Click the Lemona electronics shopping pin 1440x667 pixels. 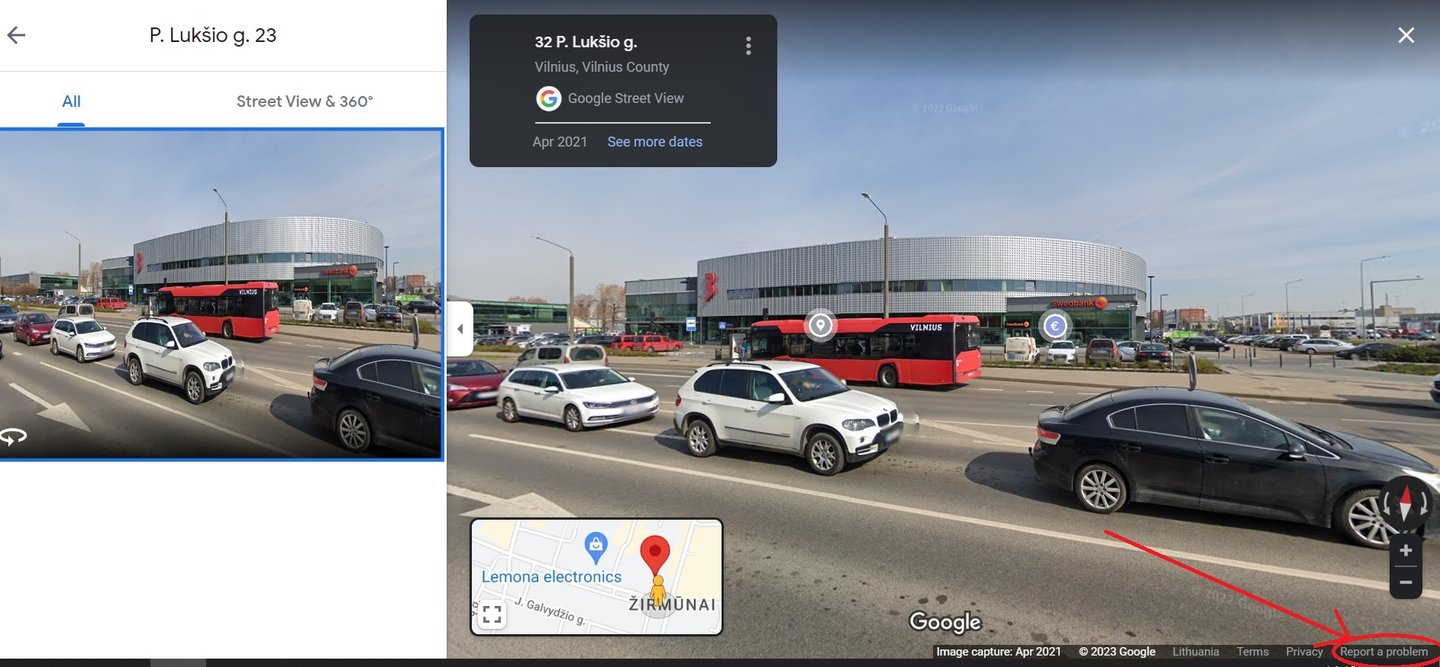coord(595,546)
